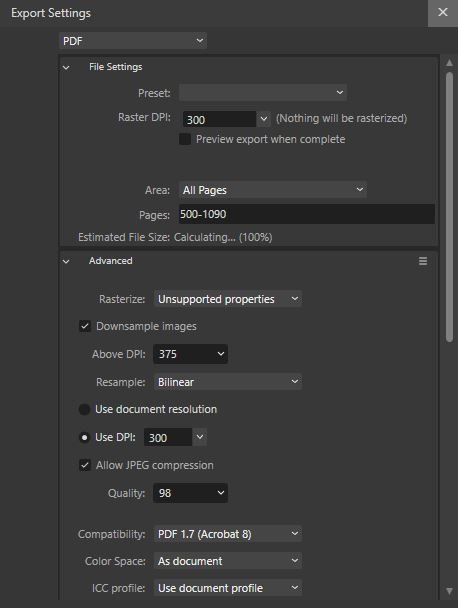This screenshot has height=608, width=458.
Task: Open the Preset dropdown
Action: (263, 93)
